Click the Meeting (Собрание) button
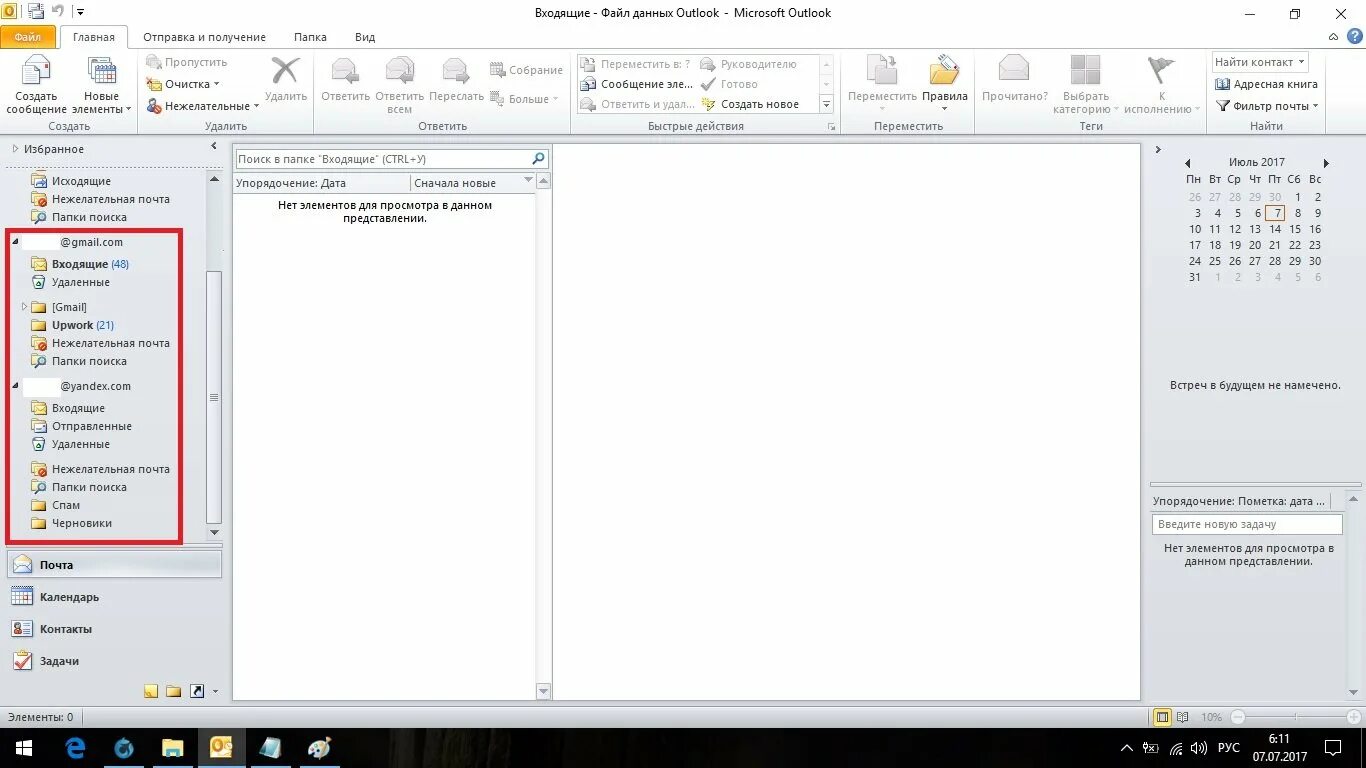Viewport: 1366px width, 768px height. point(526,70)
